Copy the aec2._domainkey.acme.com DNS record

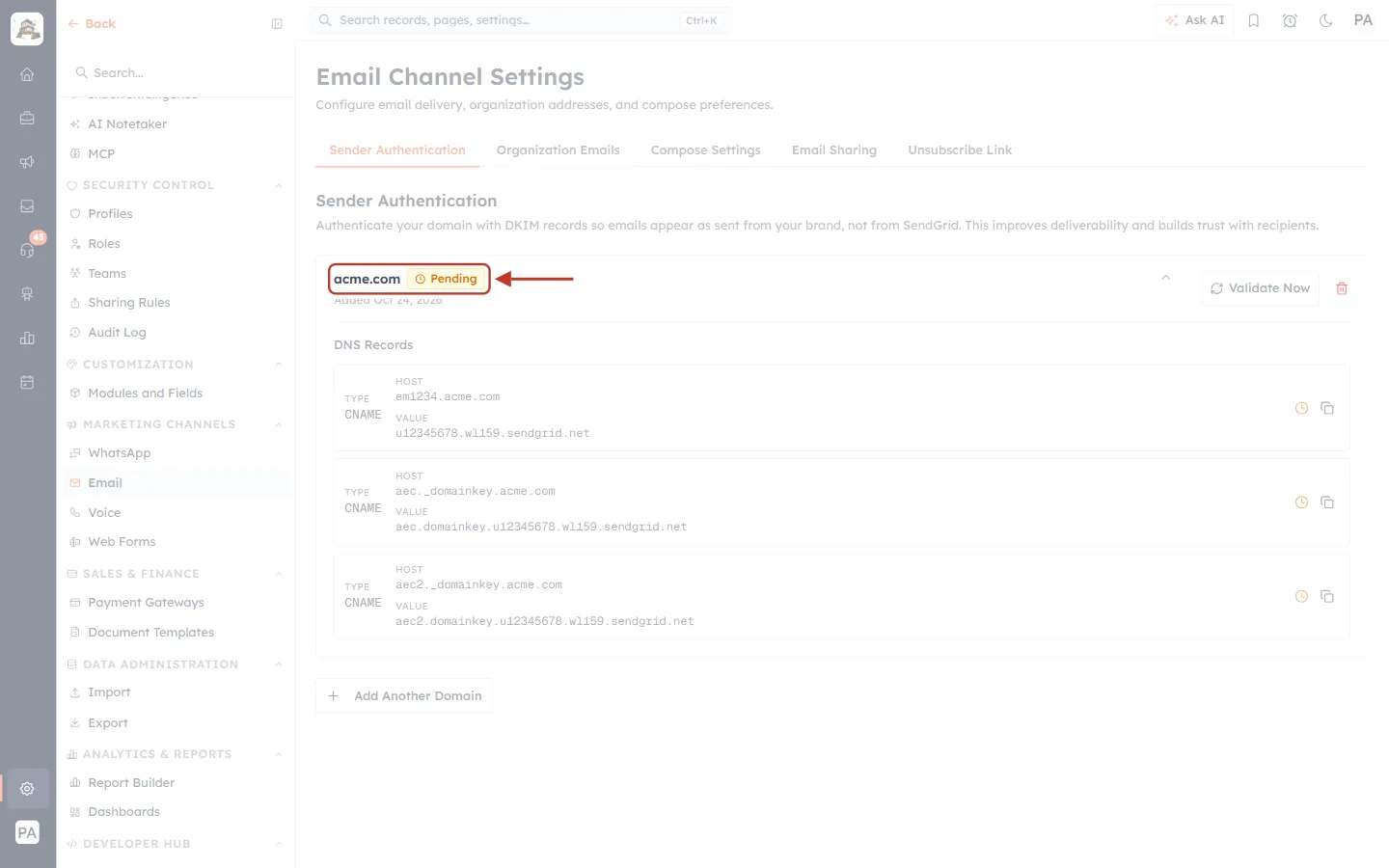[x=1327, y=597]
